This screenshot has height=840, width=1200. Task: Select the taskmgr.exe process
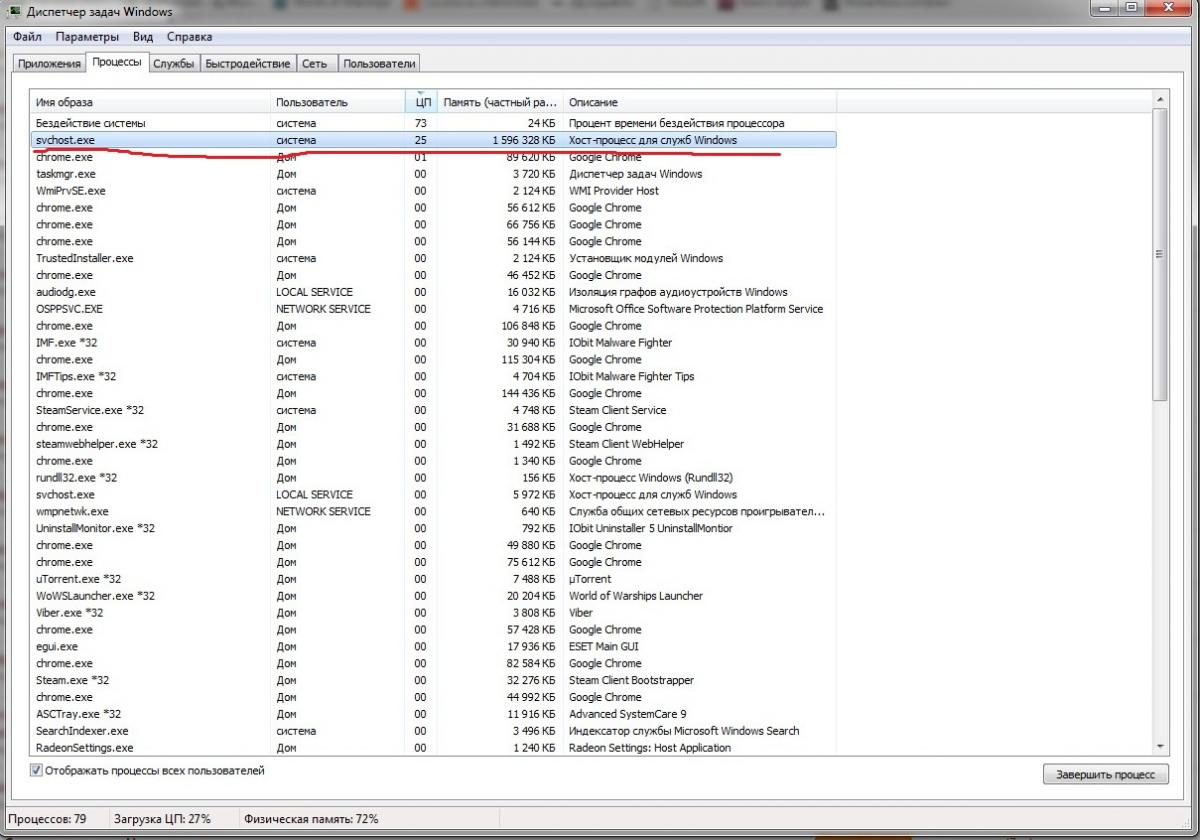pos(434,174)
